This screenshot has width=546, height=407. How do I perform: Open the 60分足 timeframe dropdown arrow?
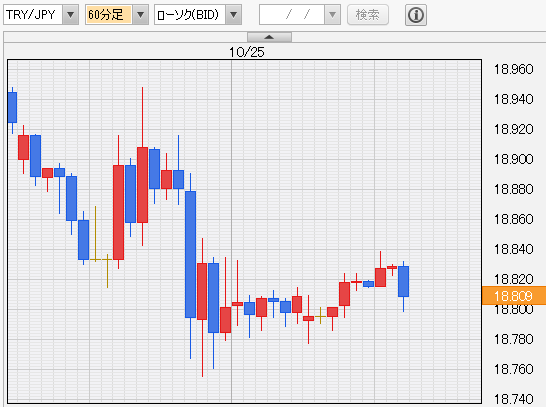[140, 15]
